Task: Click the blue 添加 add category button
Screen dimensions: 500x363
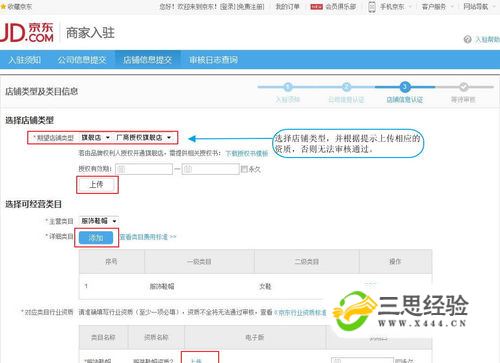Action: click(x=96, y=238)
